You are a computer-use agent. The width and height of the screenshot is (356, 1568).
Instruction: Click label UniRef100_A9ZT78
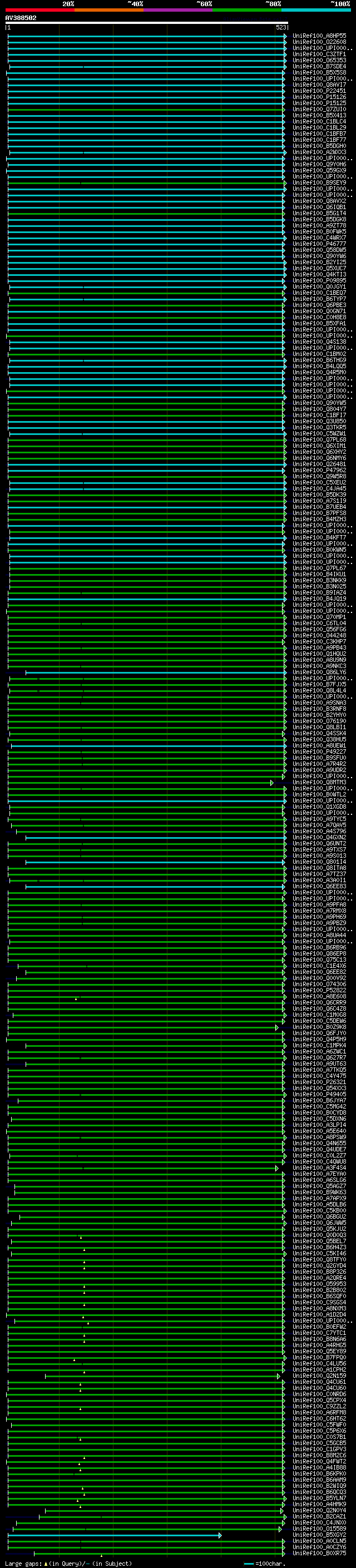click(x=319, y=225)
